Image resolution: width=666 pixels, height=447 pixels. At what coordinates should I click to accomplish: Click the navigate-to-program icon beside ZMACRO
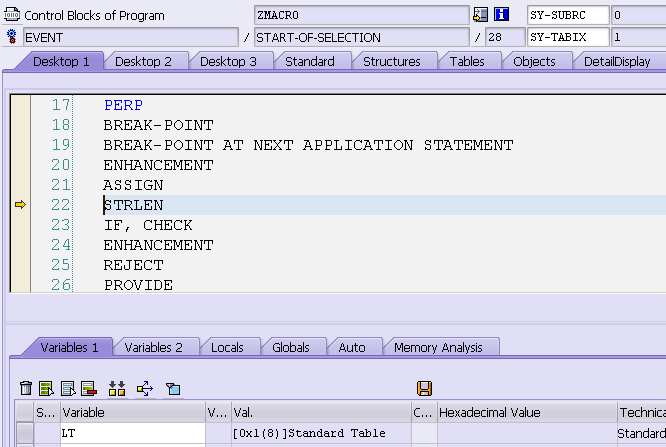480,15
